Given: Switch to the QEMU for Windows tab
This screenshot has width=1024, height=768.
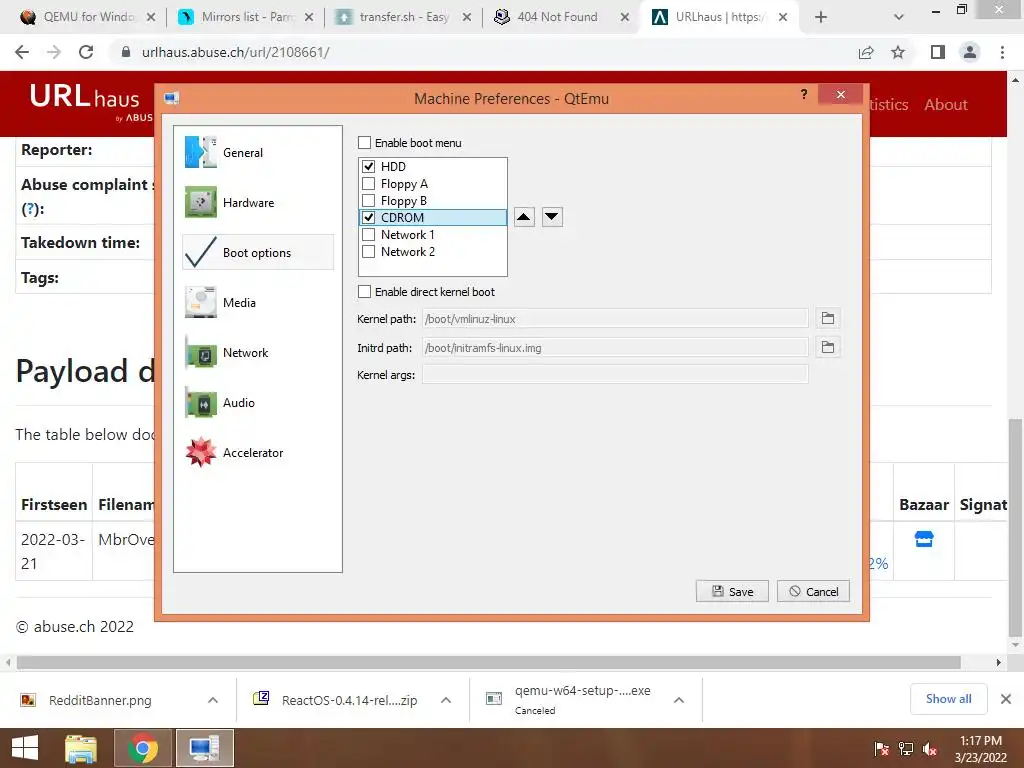Looking at the screenshot, I should tap(88, 17).
